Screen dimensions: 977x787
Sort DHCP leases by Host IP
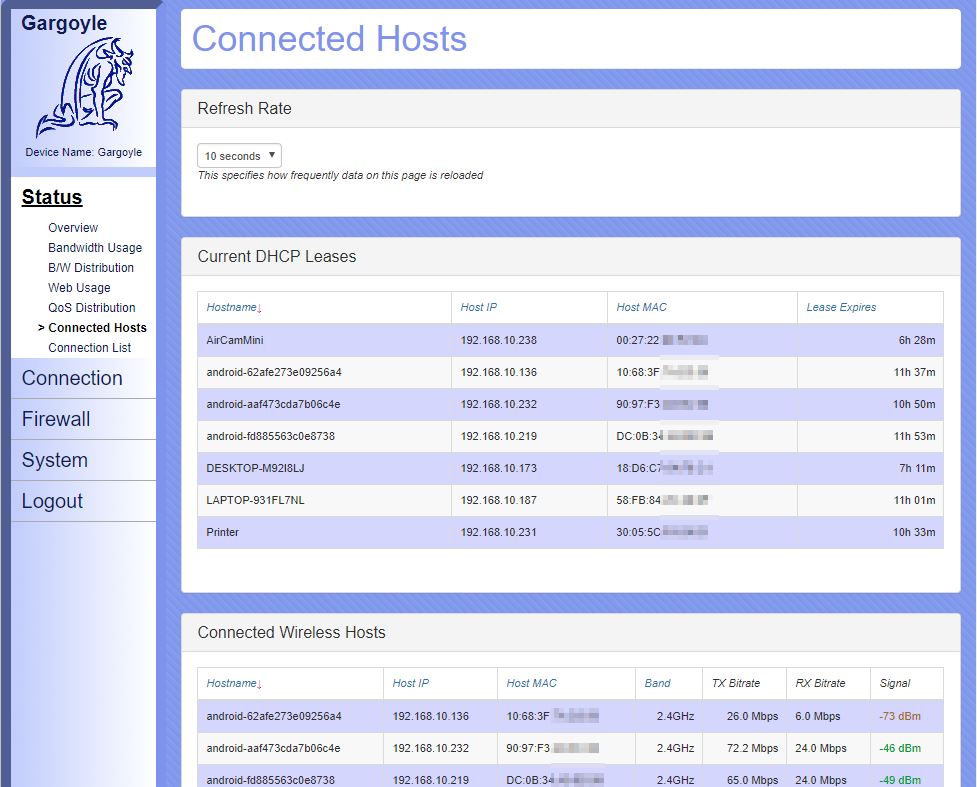(478, 308)
